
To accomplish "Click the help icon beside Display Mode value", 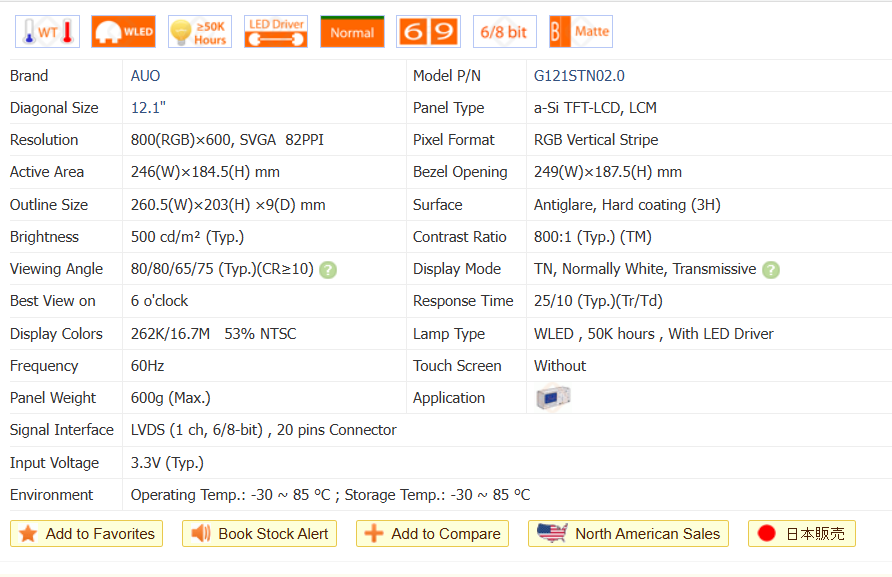I will coord(770,269).
